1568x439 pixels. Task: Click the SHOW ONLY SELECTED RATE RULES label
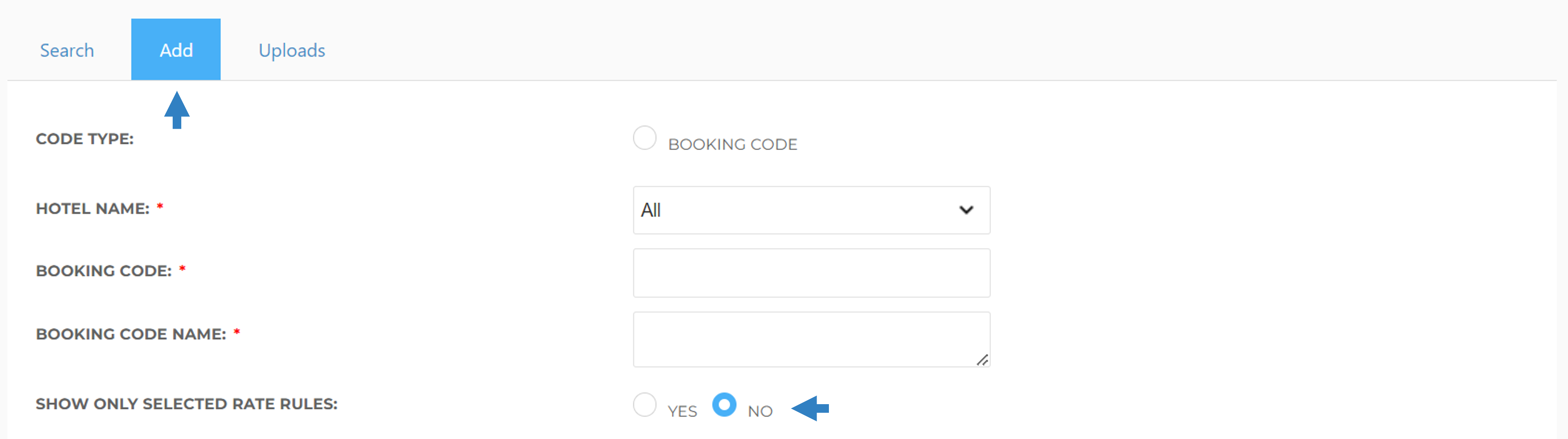pyautogui.click(x=186, y=404)
